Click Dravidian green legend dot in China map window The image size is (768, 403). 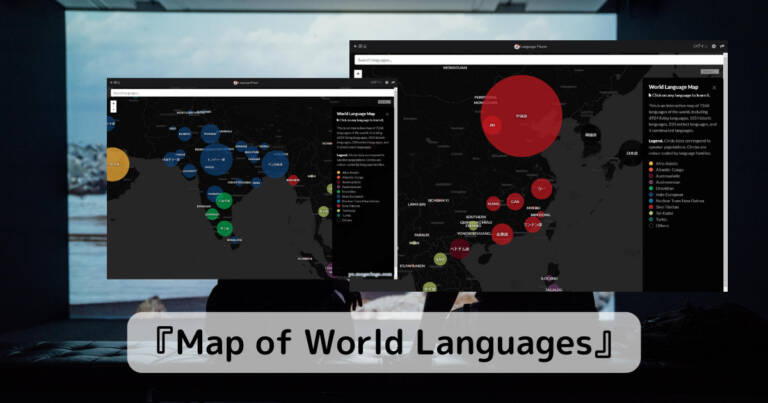651,189
